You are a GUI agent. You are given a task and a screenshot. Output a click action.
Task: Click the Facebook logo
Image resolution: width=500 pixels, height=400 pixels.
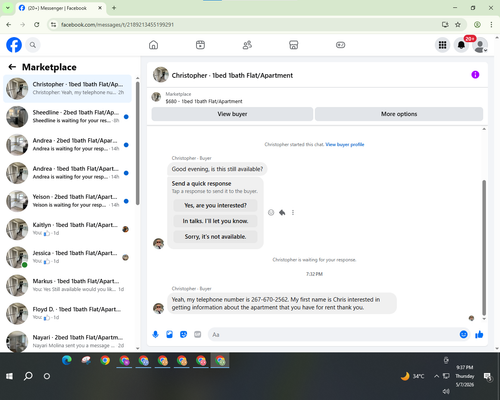[x=14, y=45]
